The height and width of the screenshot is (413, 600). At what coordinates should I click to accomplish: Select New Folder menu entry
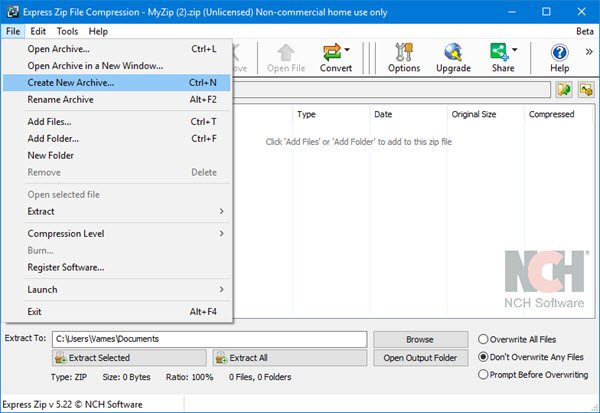coord(117,155)
